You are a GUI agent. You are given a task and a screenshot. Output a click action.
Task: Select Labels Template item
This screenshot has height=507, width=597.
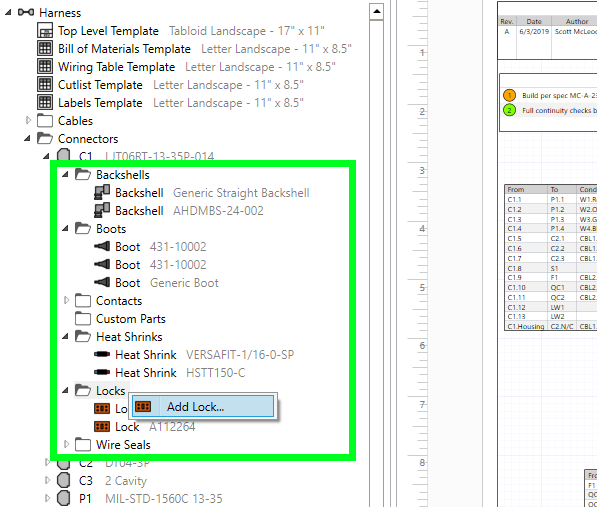pos(100,102)
